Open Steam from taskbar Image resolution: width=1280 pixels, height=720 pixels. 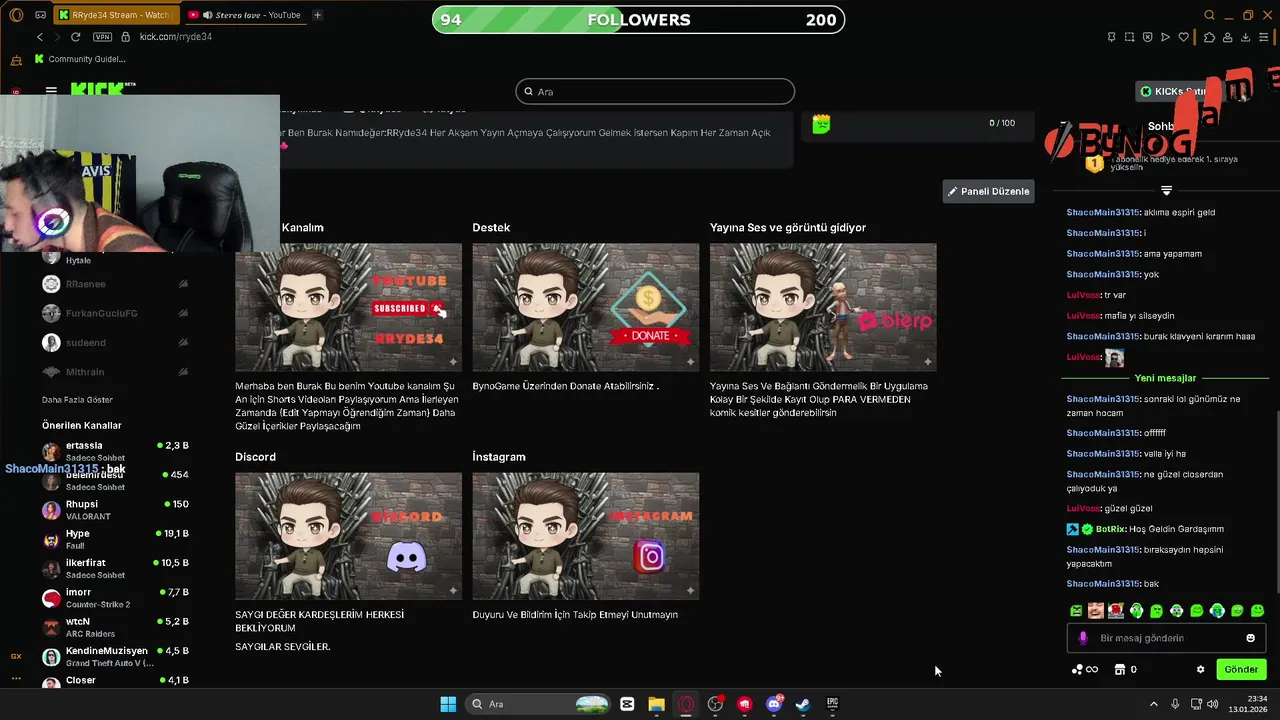point(803,704)
